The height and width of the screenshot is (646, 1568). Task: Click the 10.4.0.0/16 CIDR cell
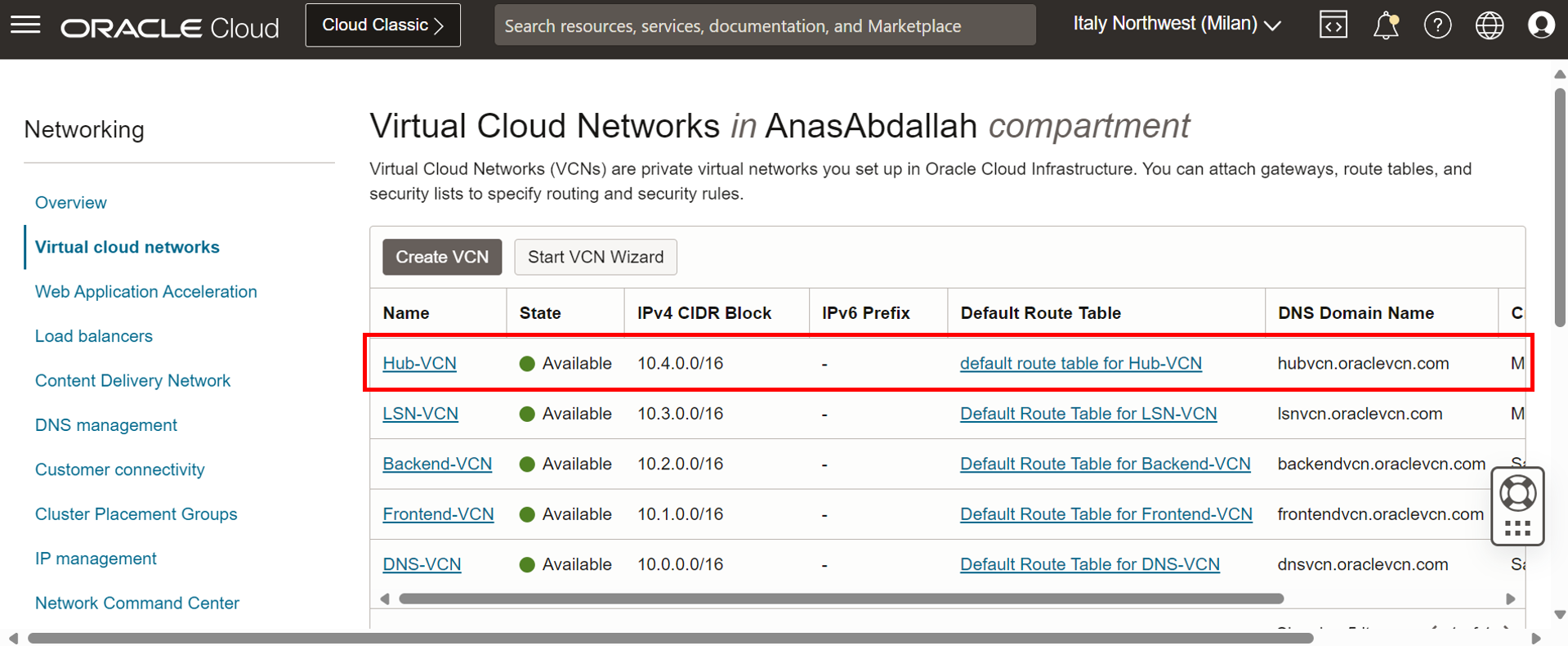pos(680,363)
